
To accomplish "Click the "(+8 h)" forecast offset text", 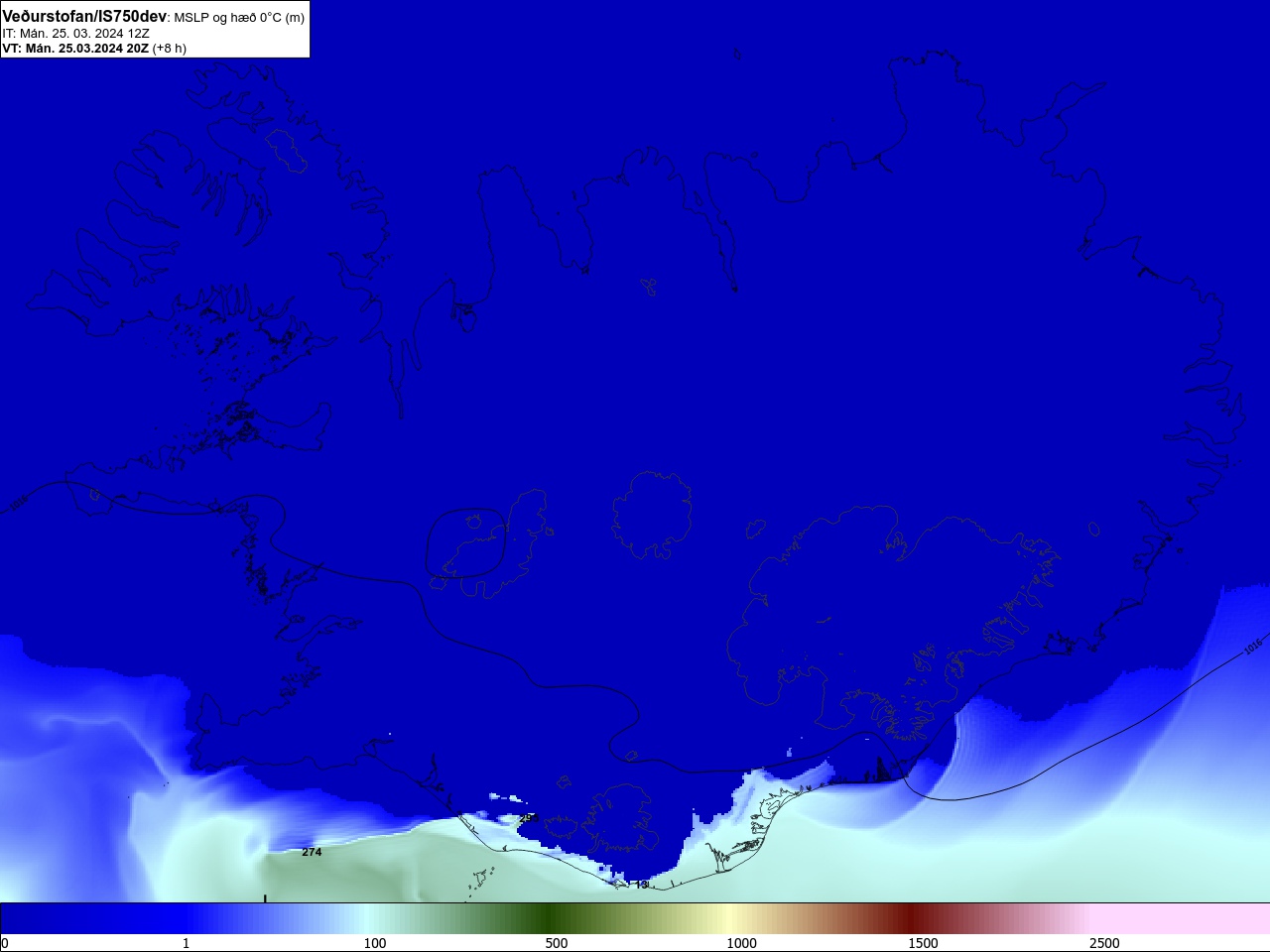I will point(170,48).
